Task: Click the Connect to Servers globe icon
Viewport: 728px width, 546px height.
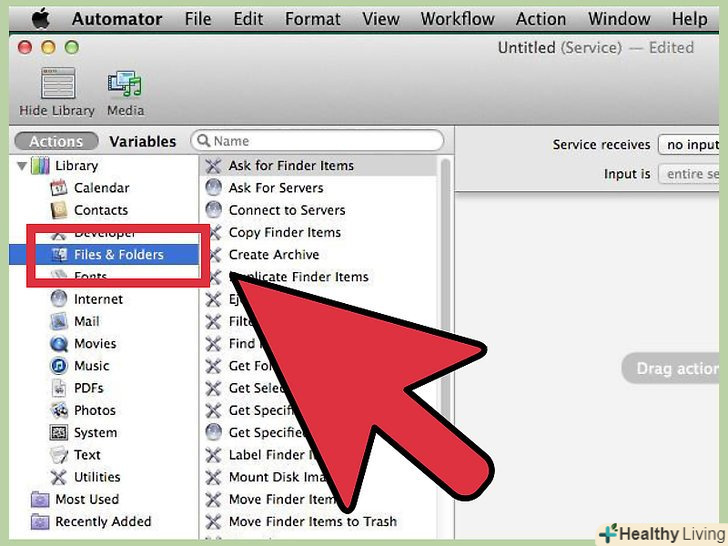Action: click(214, 210)
